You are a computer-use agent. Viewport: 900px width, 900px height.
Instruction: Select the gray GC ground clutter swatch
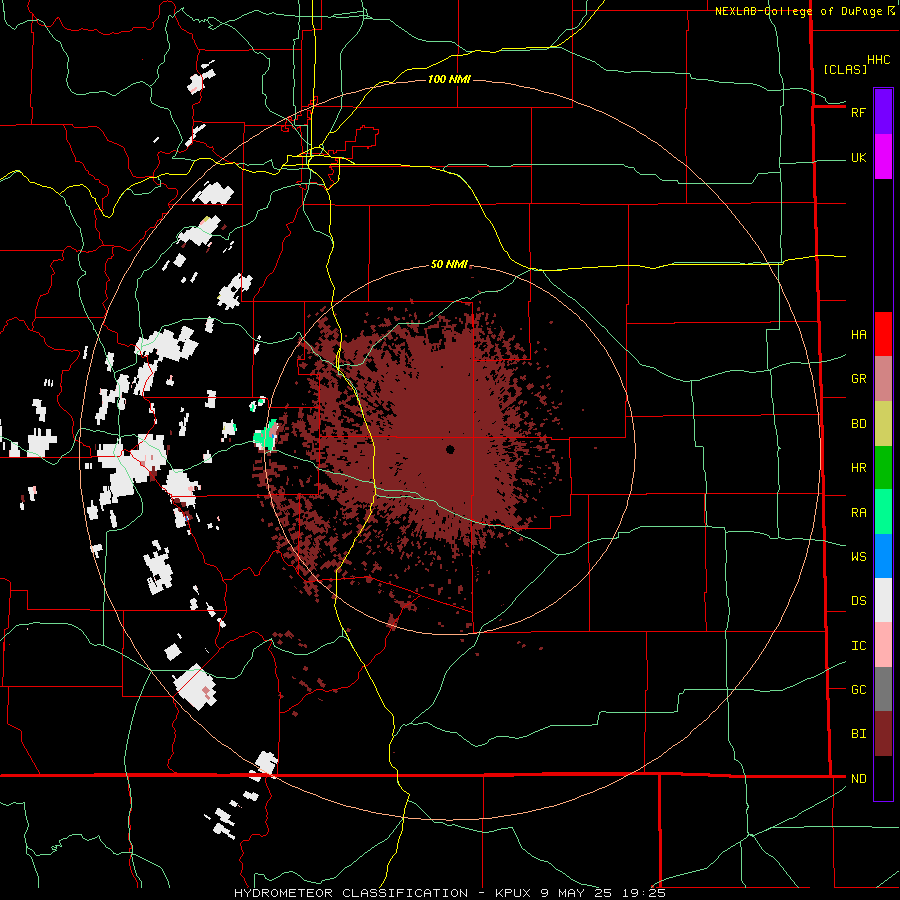point(883,689)
